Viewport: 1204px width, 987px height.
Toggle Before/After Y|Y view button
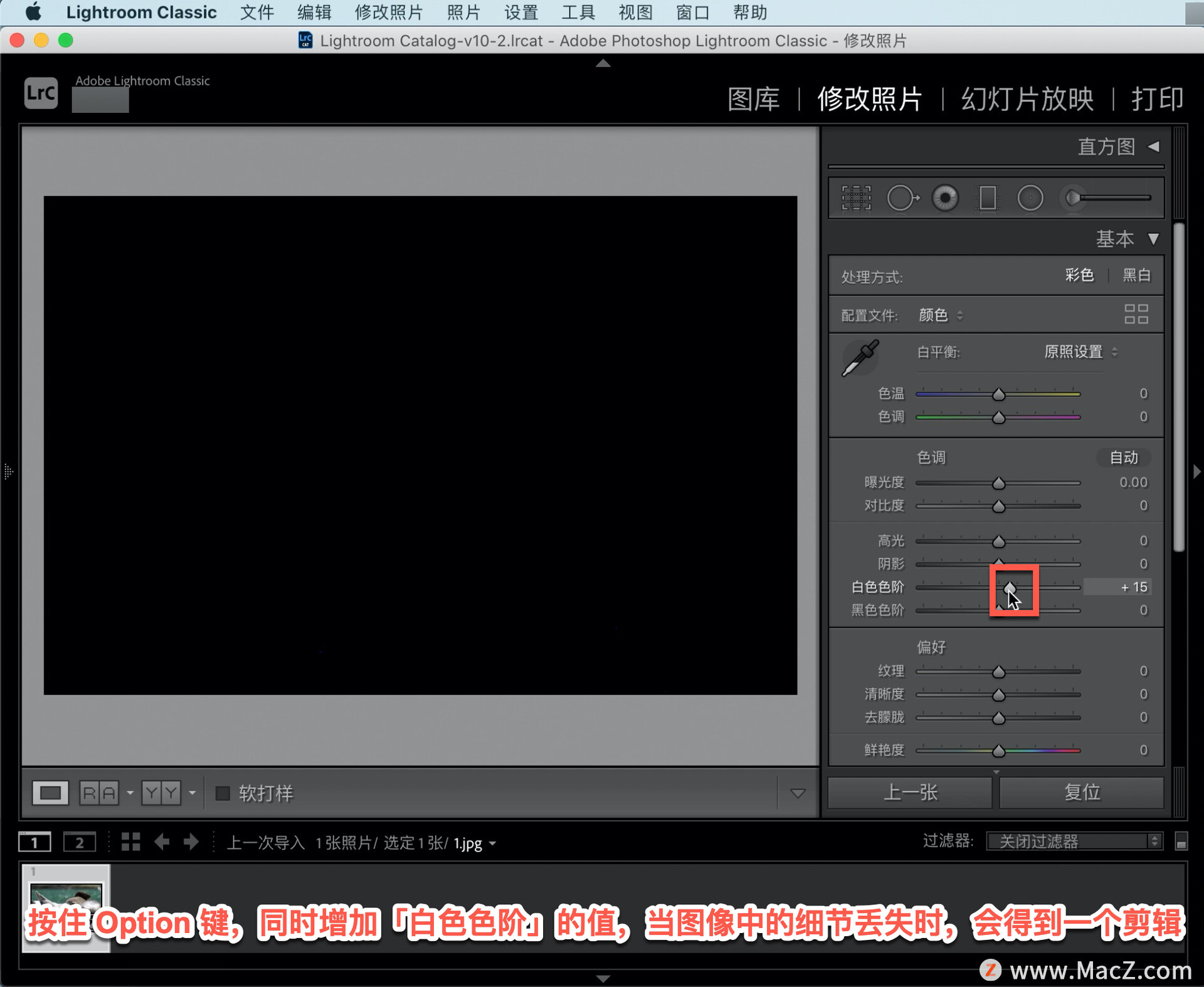click(161, 793)
